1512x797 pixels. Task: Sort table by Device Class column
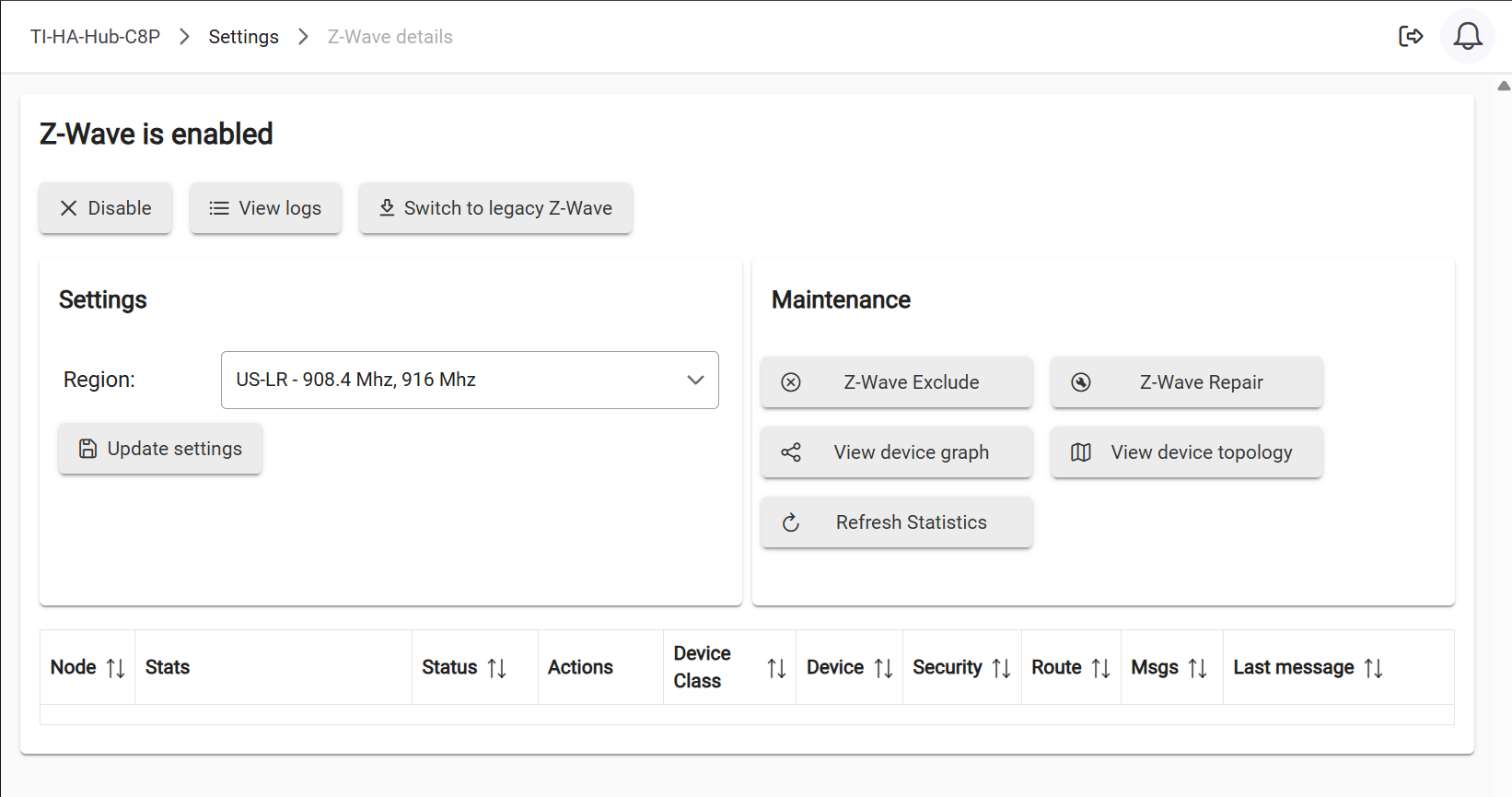[776, 668]
